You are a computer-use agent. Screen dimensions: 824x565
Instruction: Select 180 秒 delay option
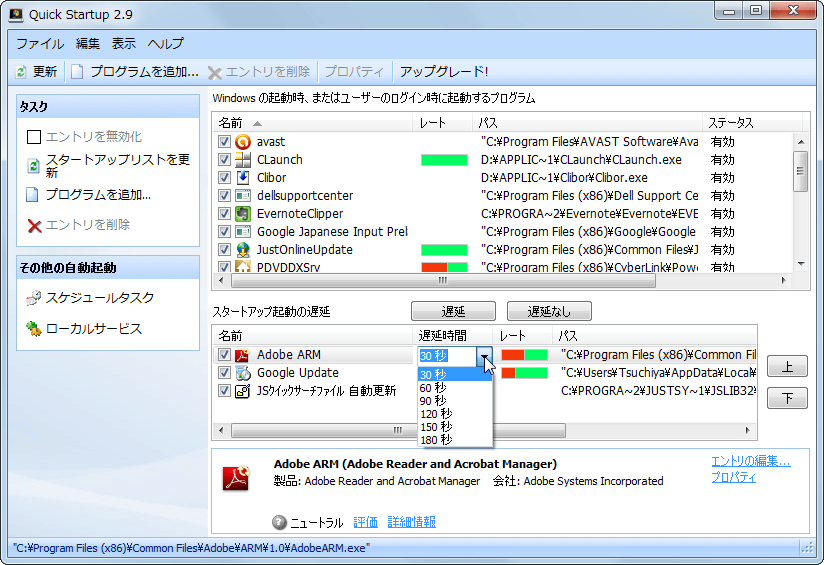click(455, 440)
